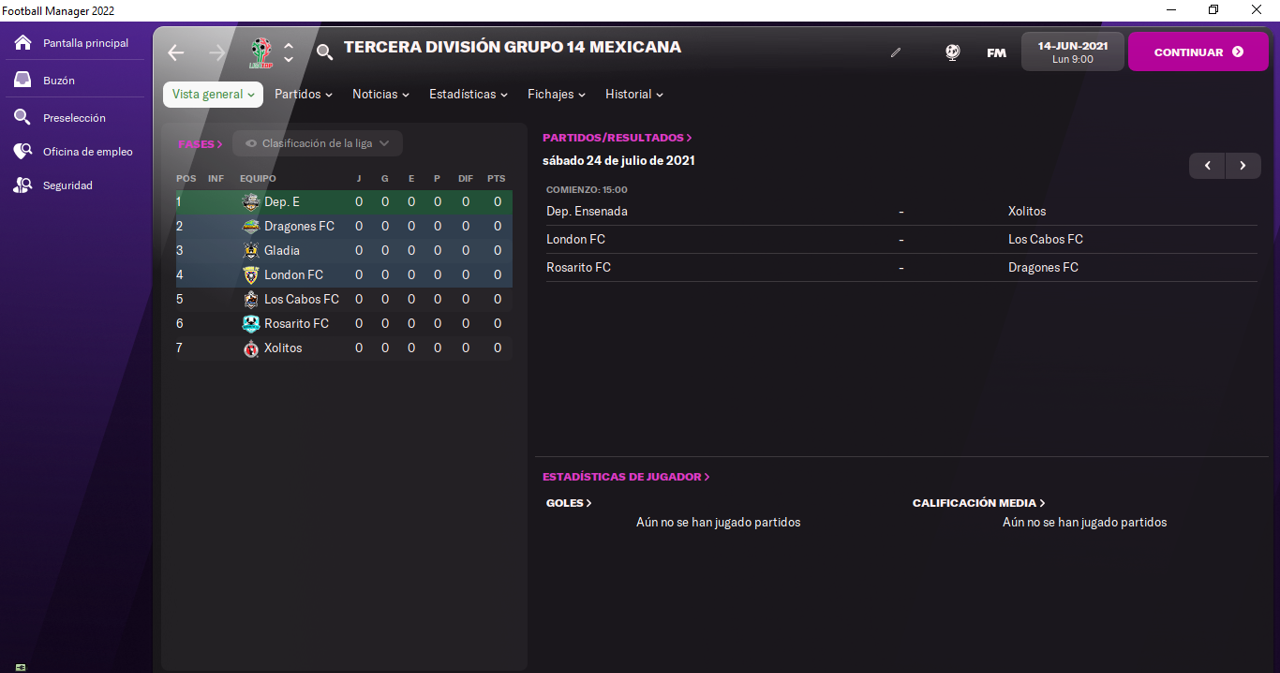Show previous fixtures with left arrow button

point(1208,166)
